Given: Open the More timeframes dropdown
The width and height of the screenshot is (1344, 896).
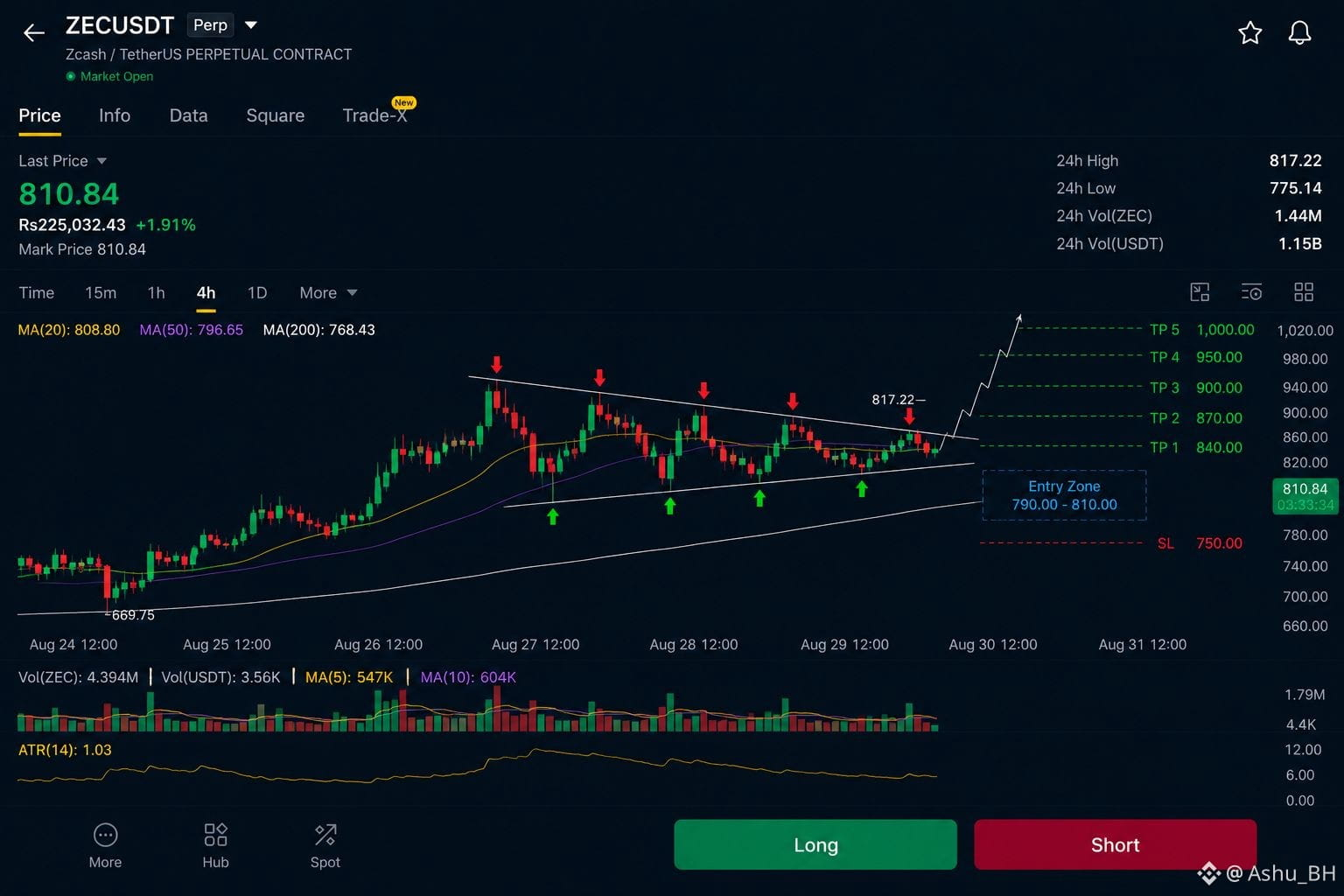Looking at the screenshot, I should point(328,293).
